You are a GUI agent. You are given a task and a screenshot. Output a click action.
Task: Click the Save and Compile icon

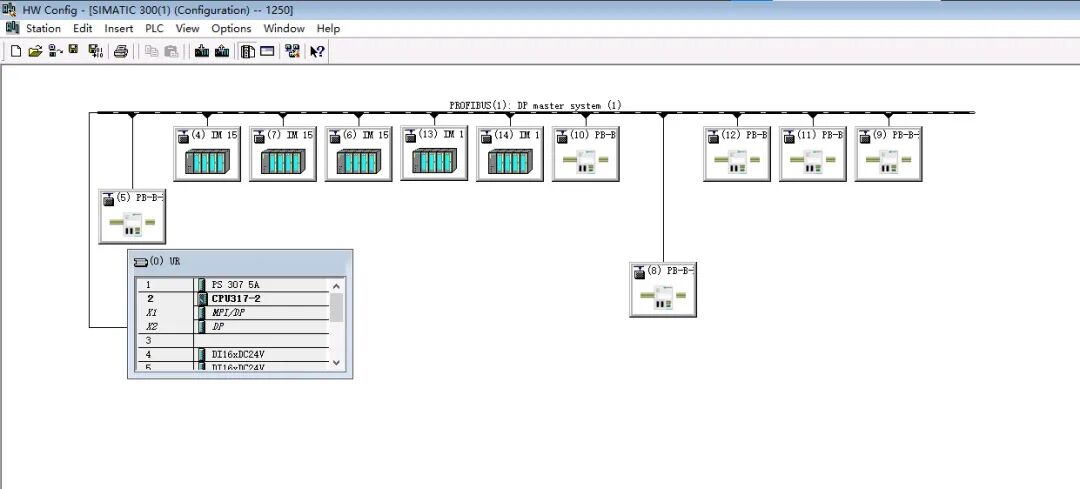[x=96, y=51]
